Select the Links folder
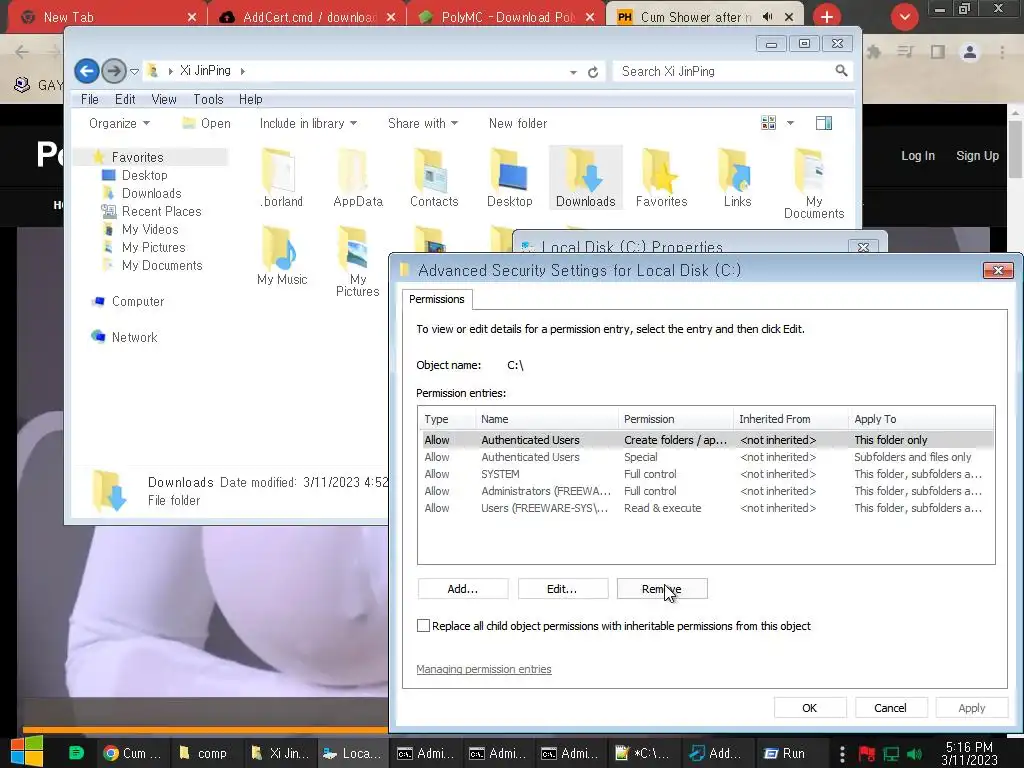The width and height of the screenshot is (1024, 768). pos(737,177)
